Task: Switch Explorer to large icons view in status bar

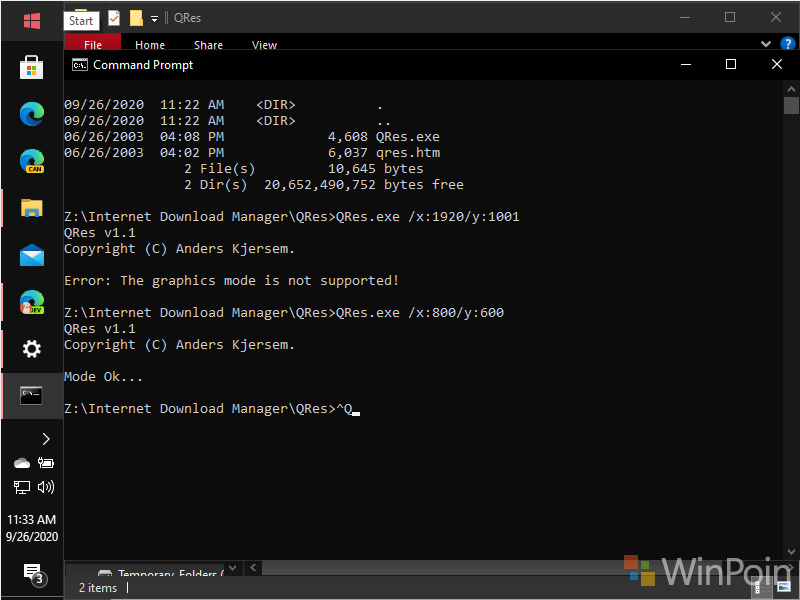Action: (x=784, y=588)
